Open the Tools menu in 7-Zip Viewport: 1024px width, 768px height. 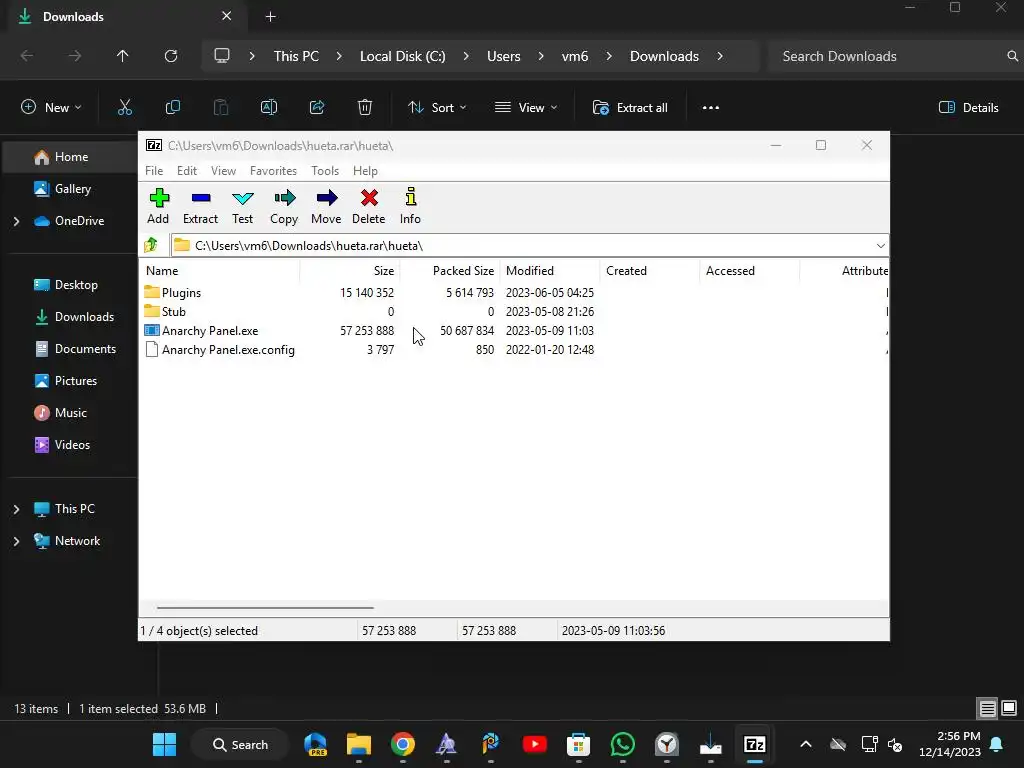click(x=325, y=170)
